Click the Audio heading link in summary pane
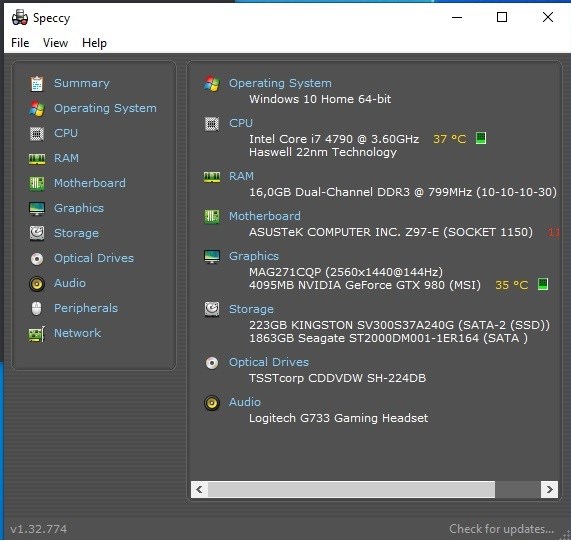 coord(245,402)
